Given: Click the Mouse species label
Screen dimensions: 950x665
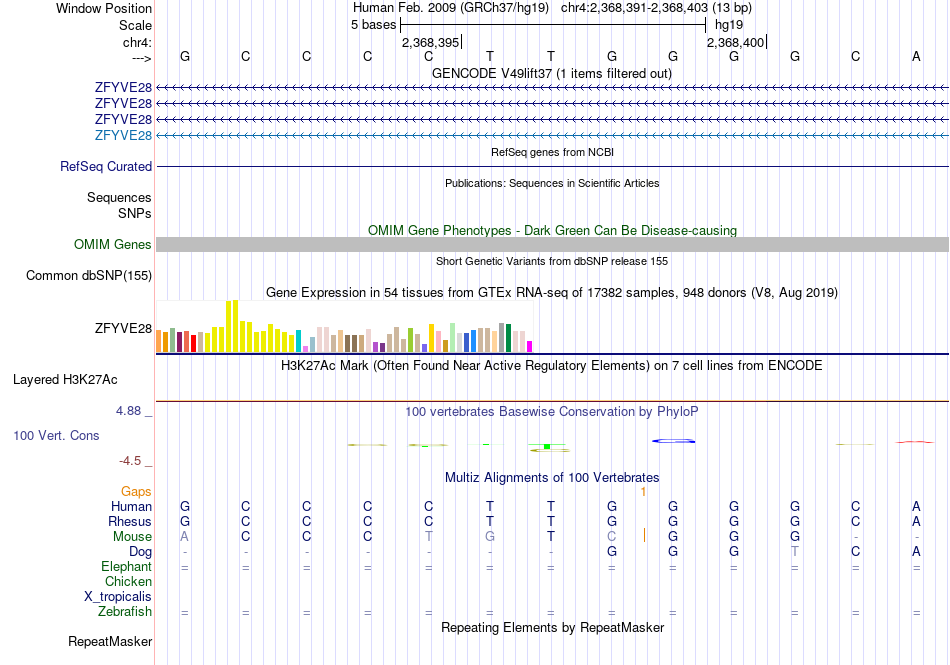Looking at the screenshot, I should 132,537.
